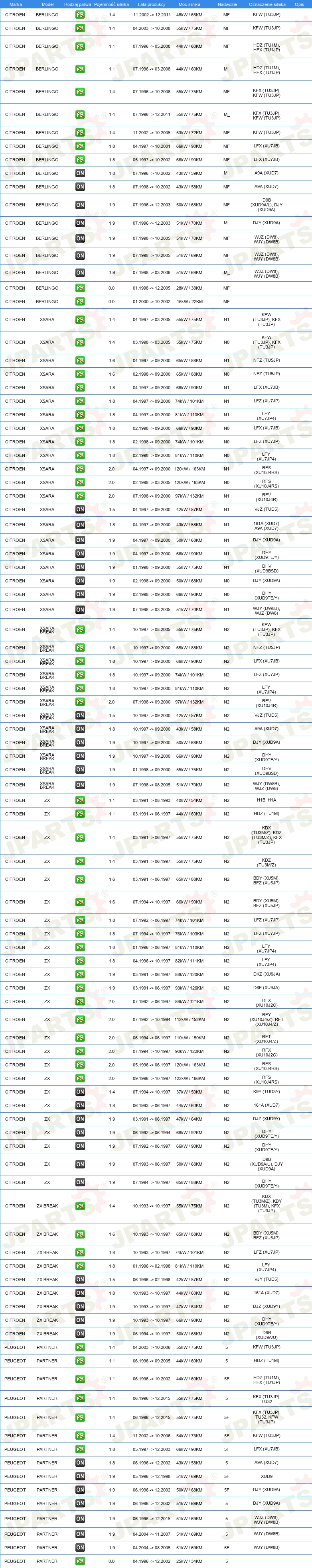The width and height of the screenshot is (312, 1568).
Task: Click the Lata produkcji column header
Action: 152,4
